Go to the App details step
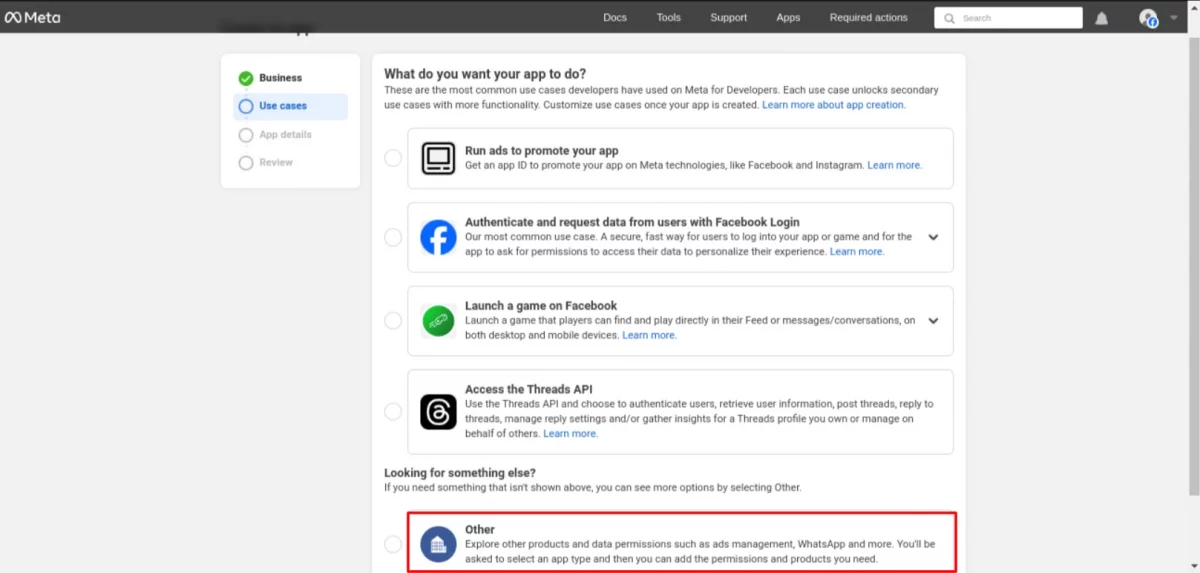Viewport: 1200px width, 573px height. [285, 135]
